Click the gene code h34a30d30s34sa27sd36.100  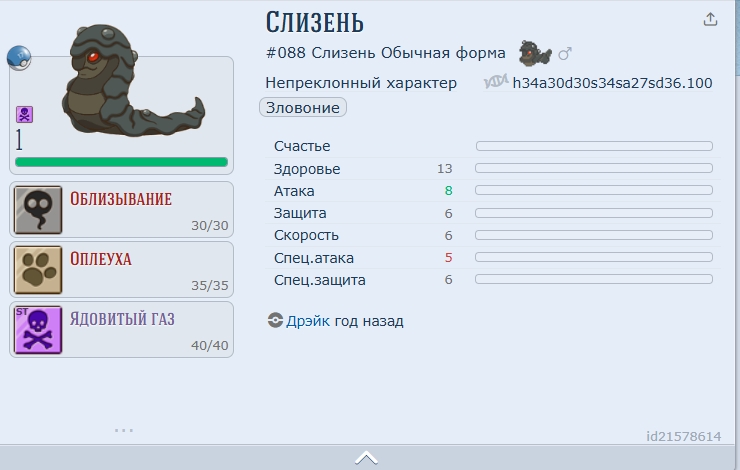coord(612,83)
